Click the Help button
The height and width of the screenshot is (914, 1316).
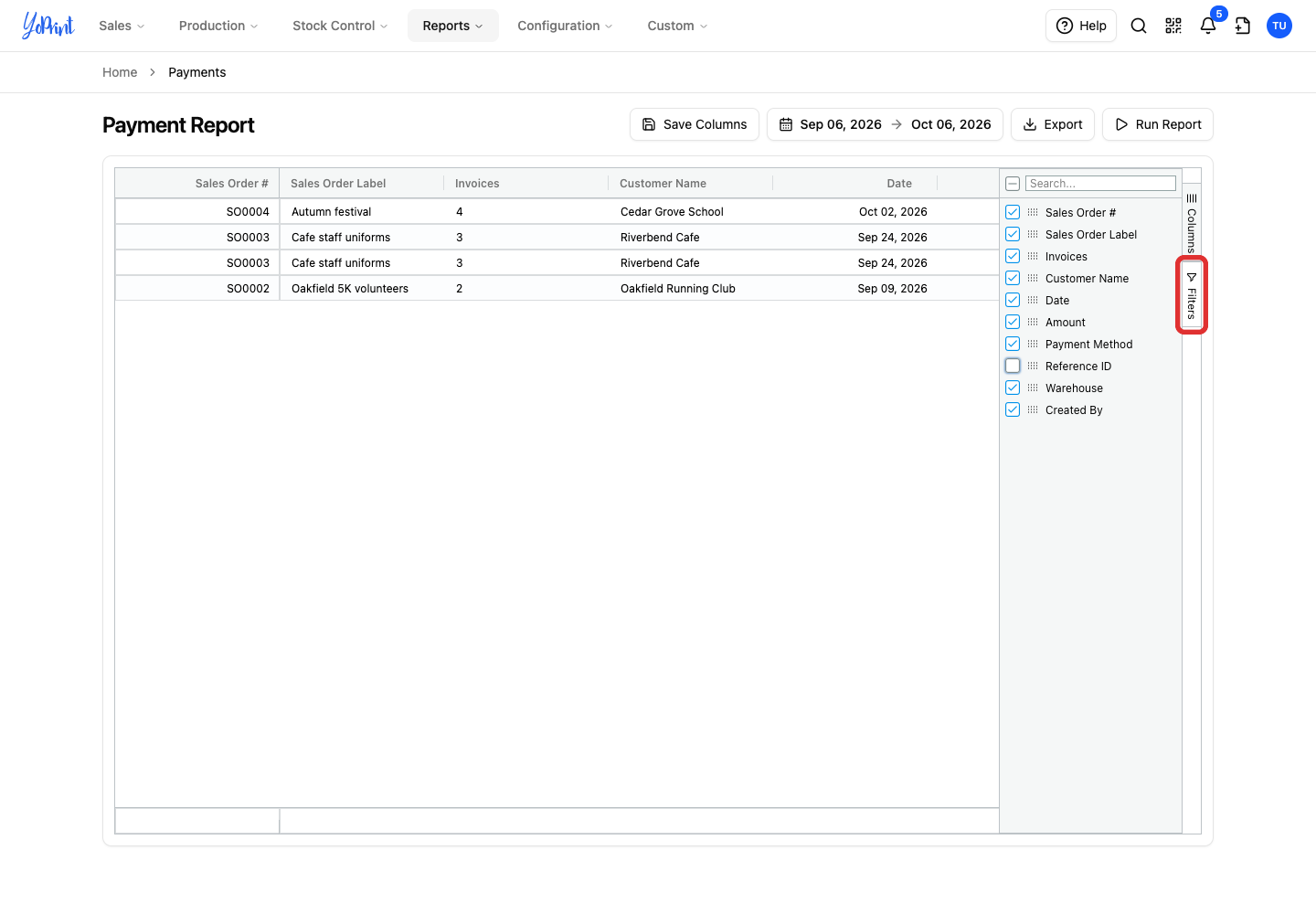[x=1081, y=26]
